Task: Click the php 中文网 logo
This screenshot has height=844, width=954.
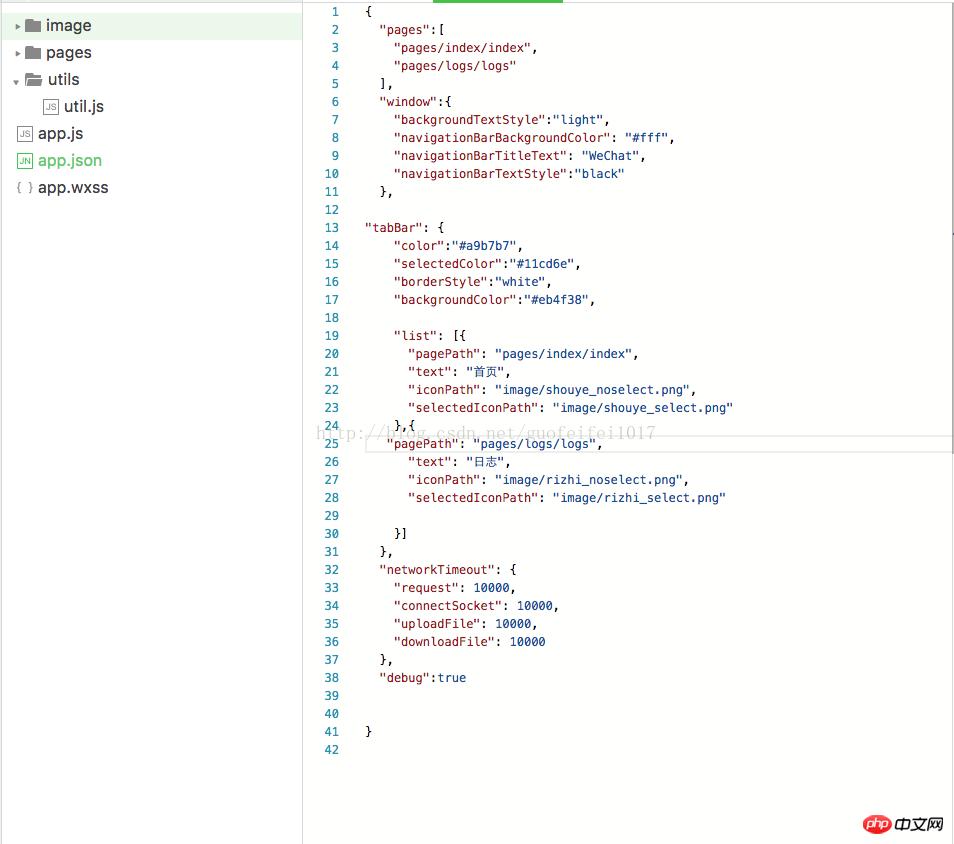Action: point(903,824)
